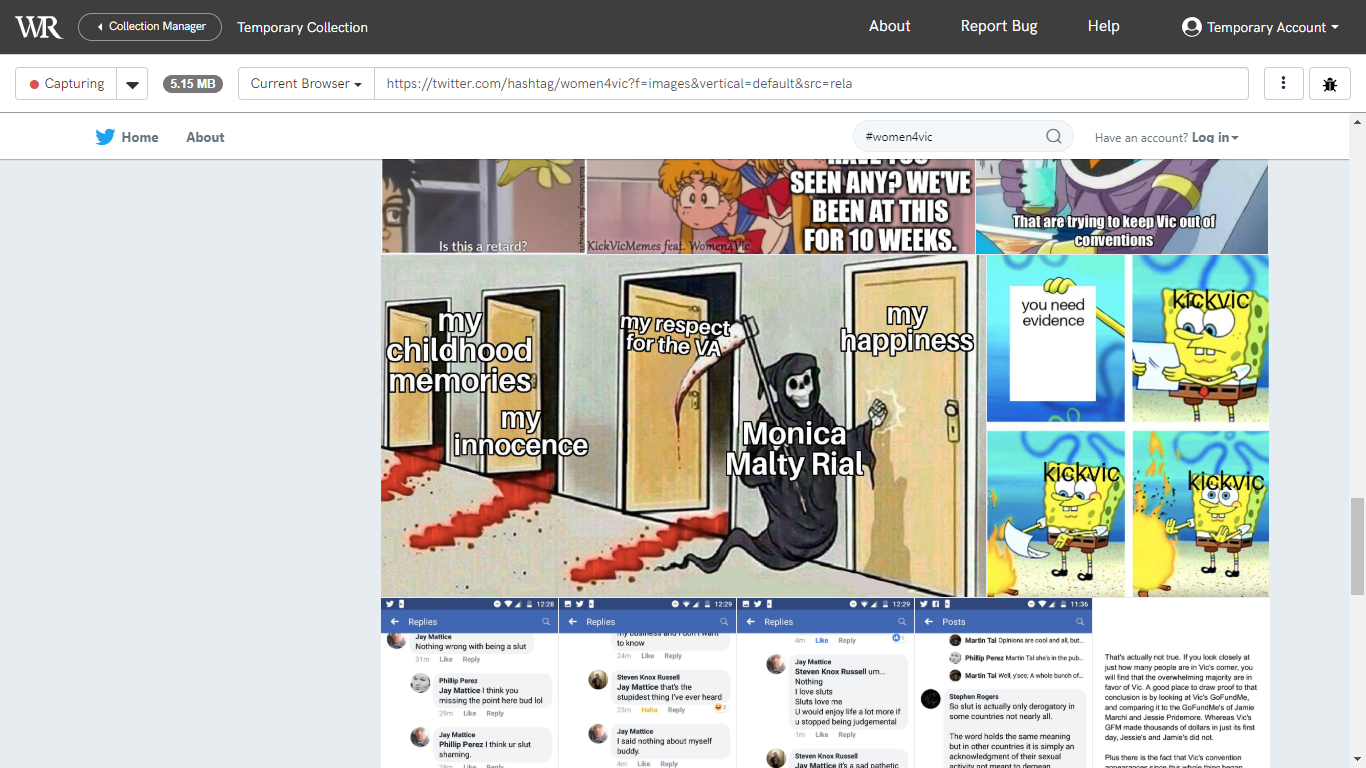Screen dimensions: 1366x768
Task: Open the 'Is this a retard?' meme image
Action: click(x=483, y=206)
